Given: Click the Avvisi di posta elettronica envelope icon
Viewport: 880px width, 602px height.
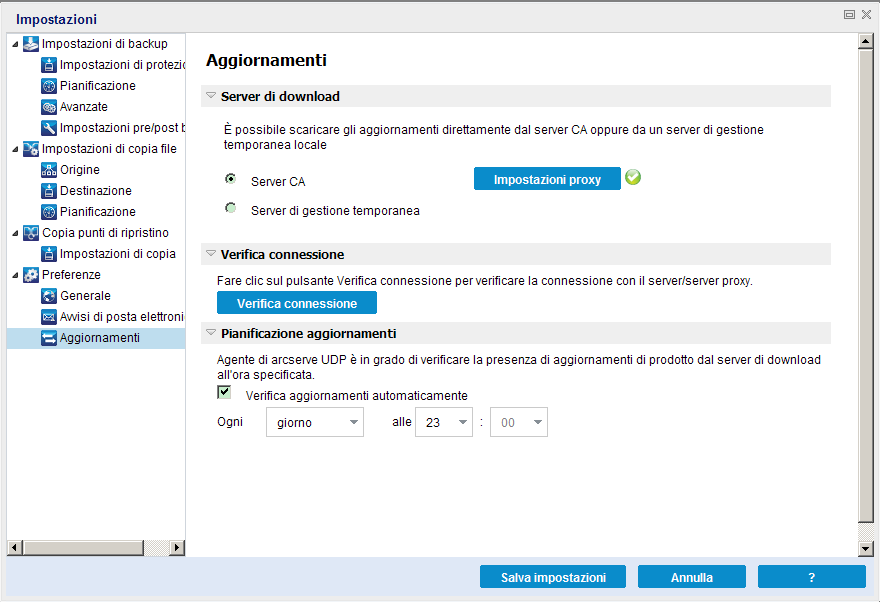Looking at the screenshot, I should tap(49, 317).
